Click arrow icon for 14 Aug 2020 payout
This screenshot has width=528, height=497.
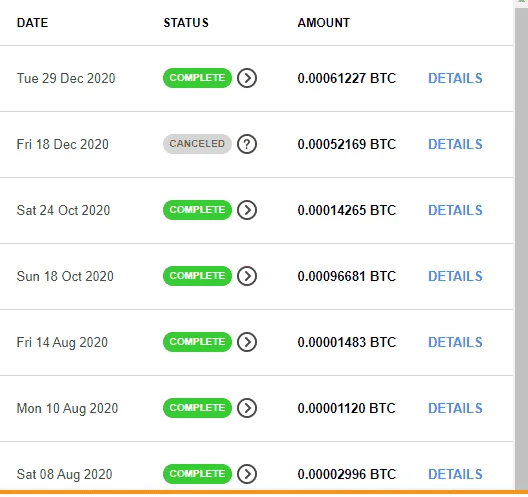point(247,342)
